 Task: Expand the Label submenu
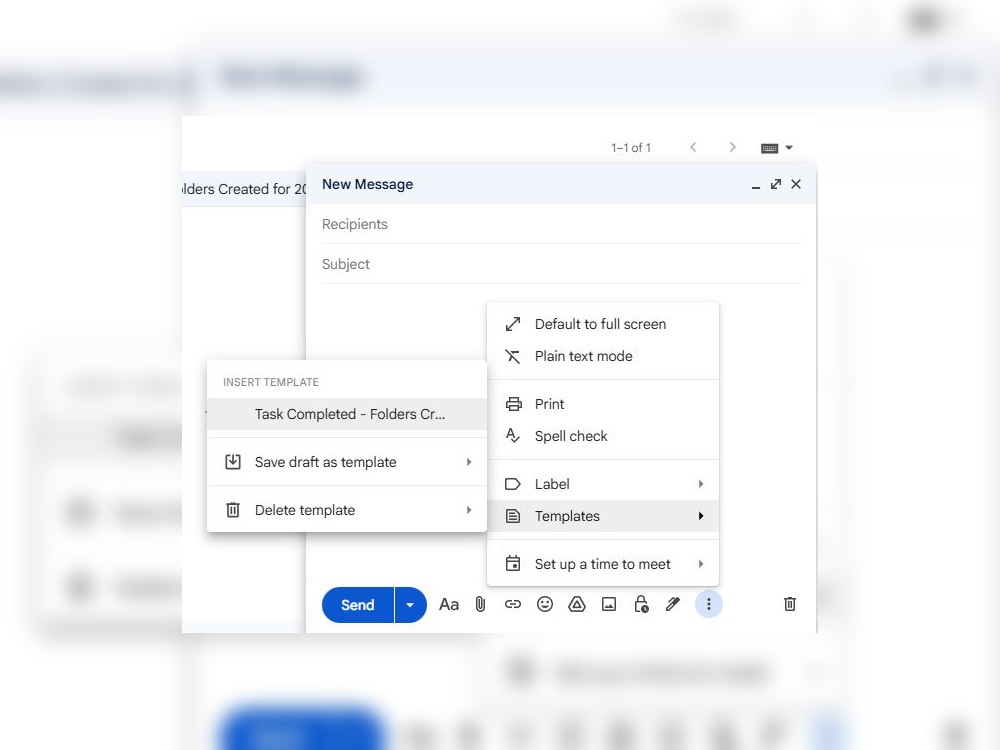(603, 484)
